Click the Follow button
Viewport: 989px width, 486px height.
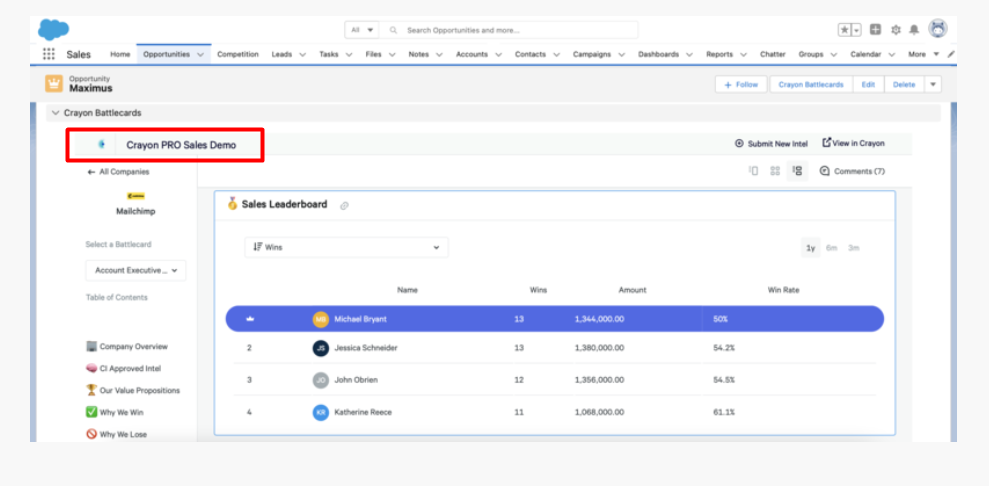741,84
